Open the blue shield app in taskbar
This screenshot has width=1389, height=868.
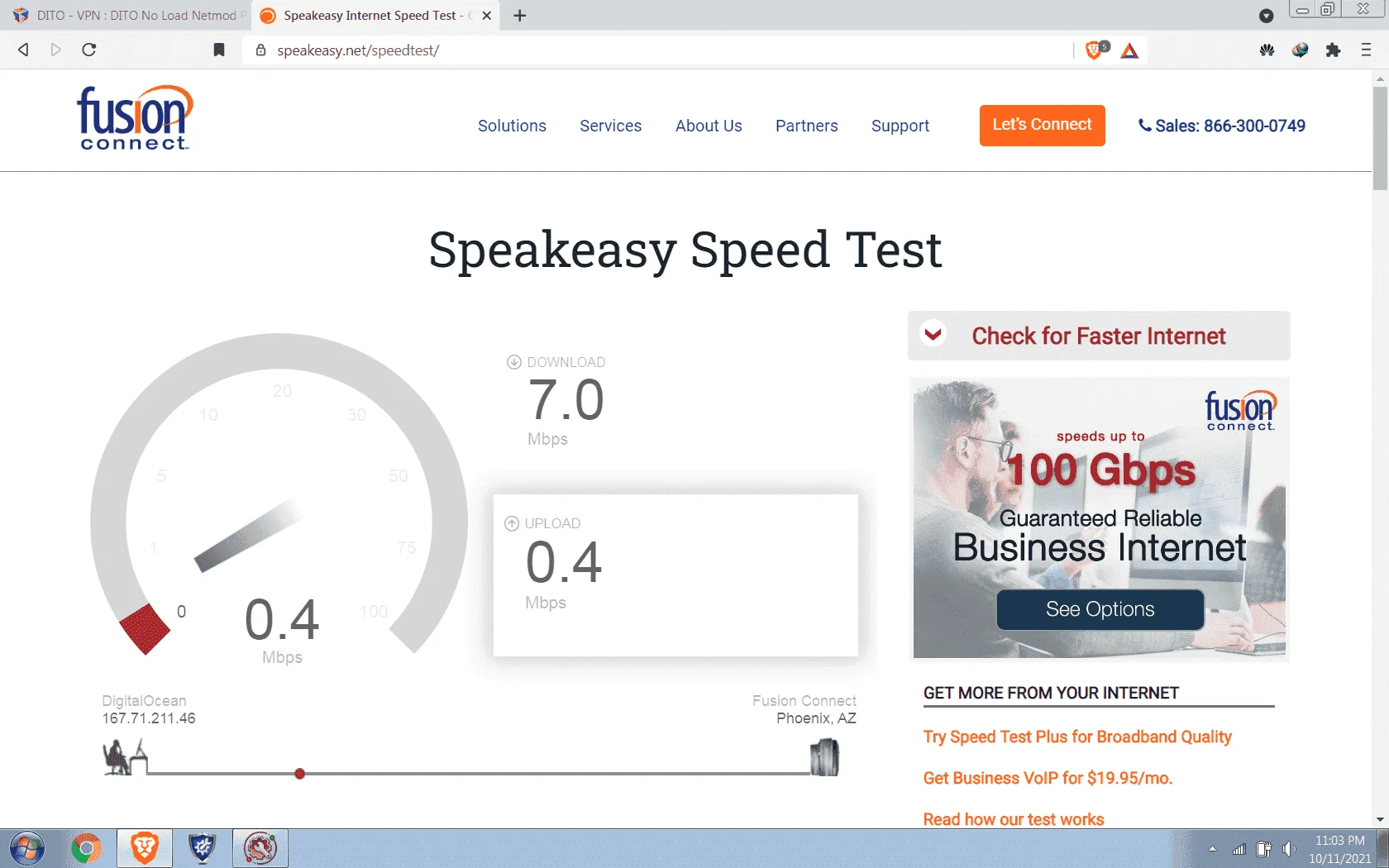pyautogui.click(x=203, y=848)
